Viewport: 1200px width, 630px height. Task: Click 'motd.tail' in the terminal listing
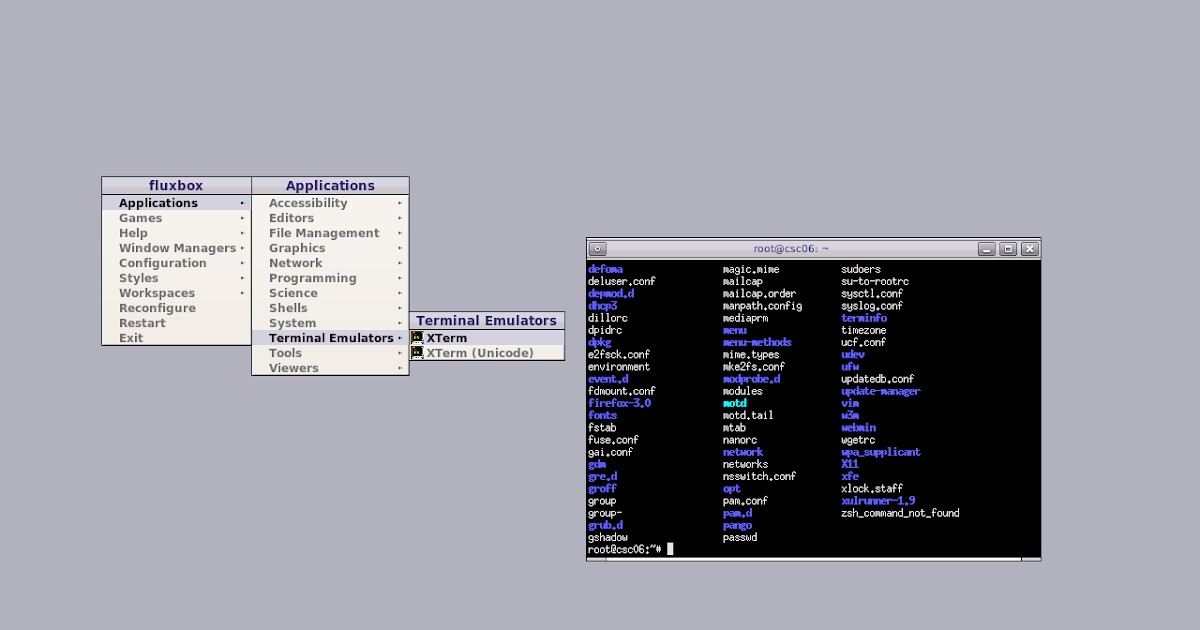[x=748, y=415]
